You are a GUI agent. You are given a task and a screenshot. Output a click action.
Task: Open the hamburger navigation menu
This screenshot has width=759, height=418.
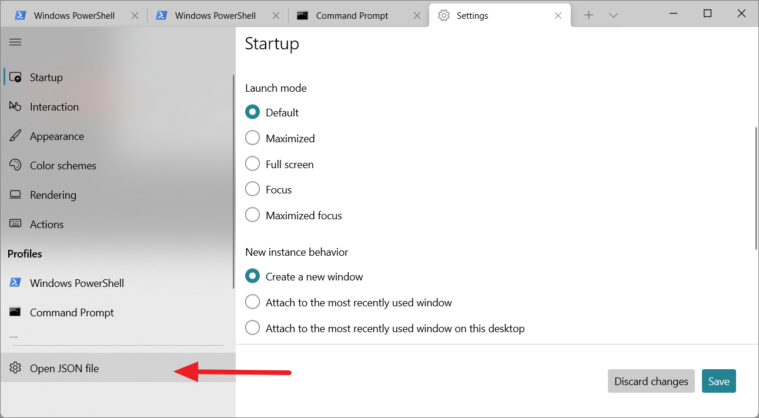15,42
